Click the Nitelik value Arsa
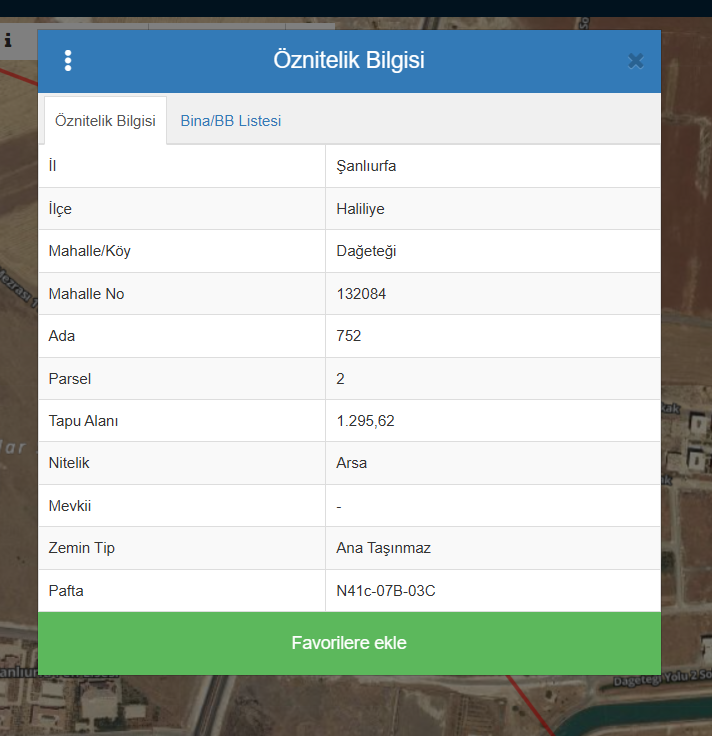 tap(352, 464)
